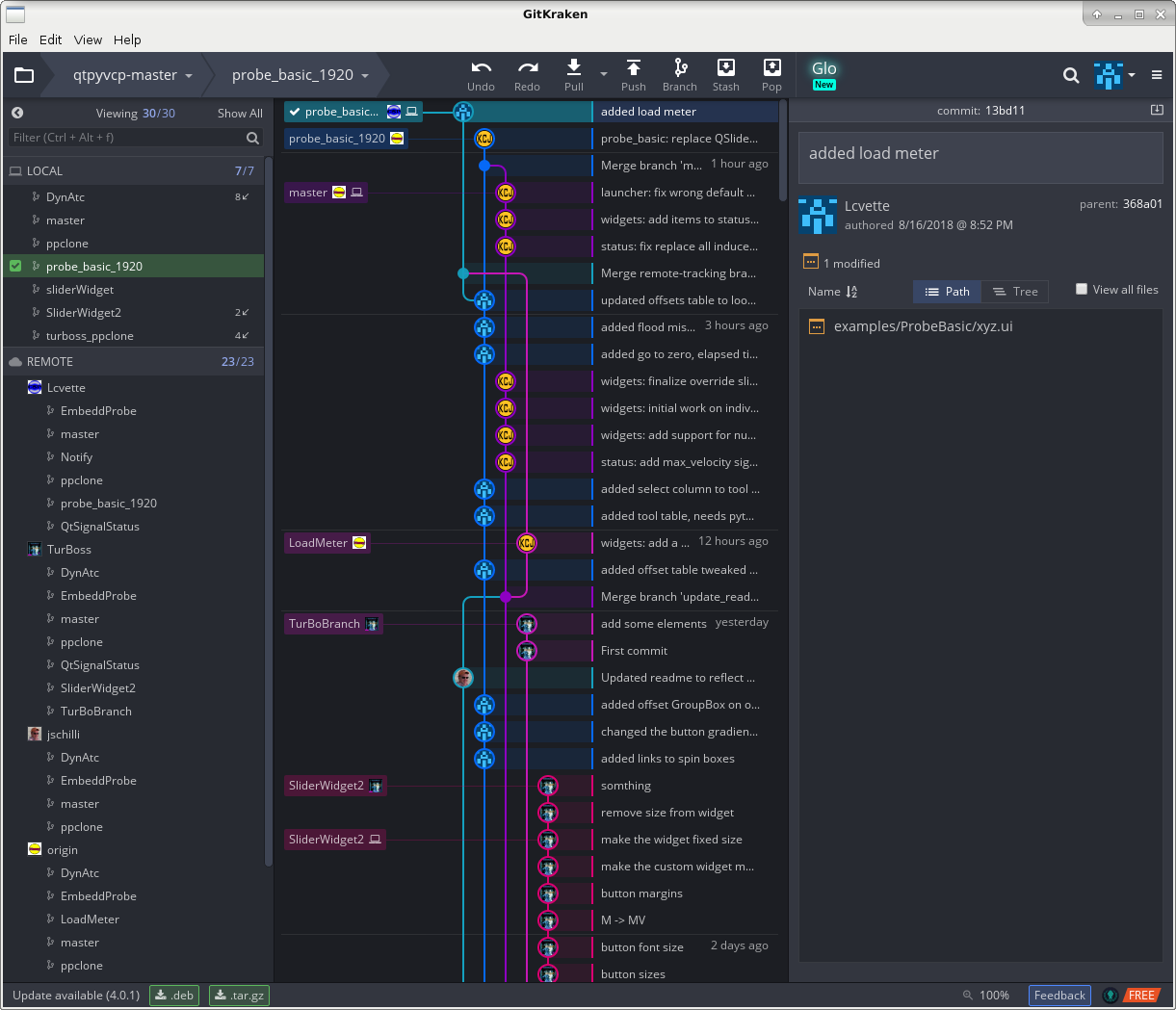Collapse the Lcvette remote group
The image size is (1176, 1010).
point(66,388)
